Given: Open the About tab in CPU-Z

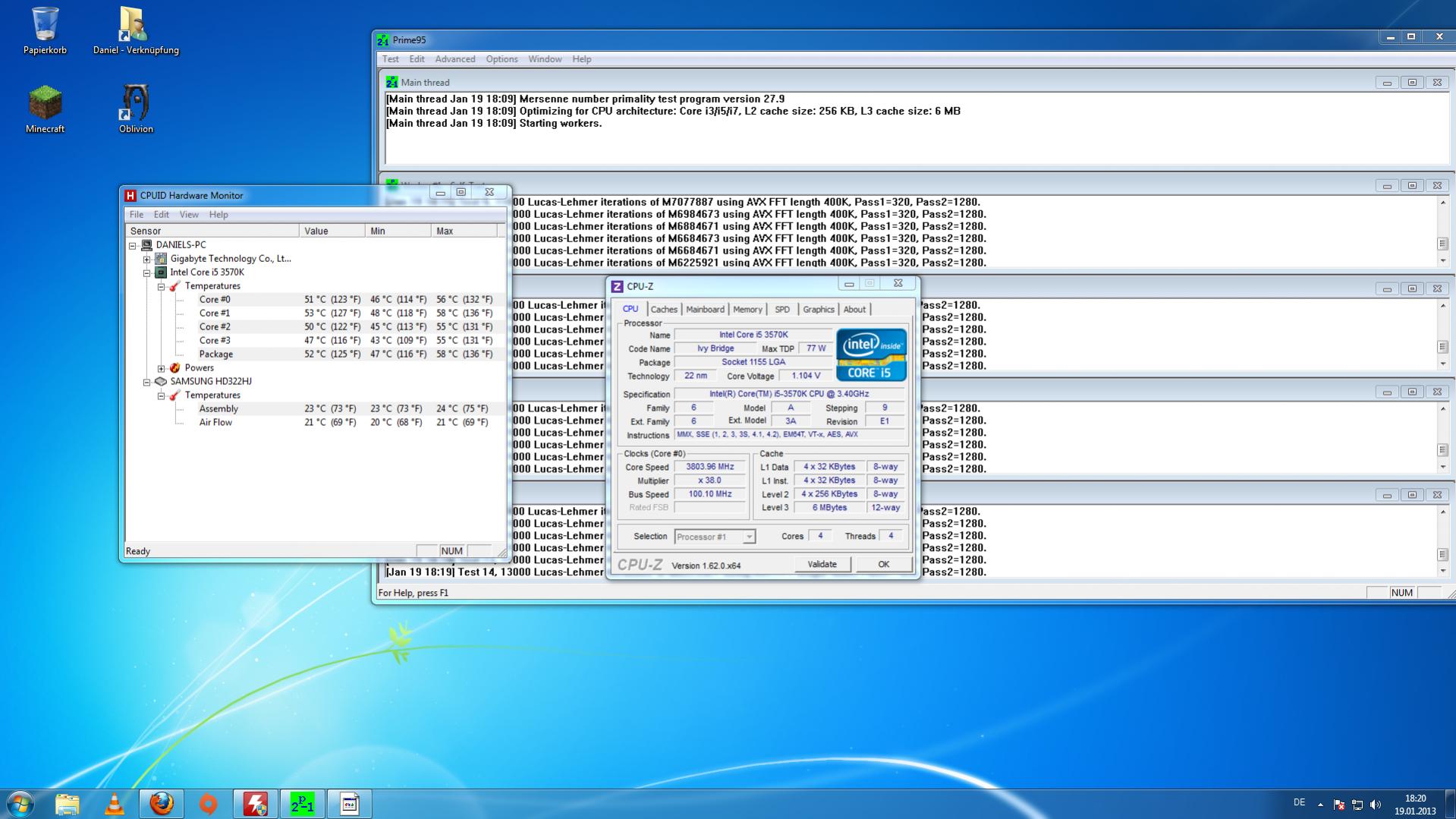Looking at the screenshot, I should pyautogui.click(x=854, y=309).
